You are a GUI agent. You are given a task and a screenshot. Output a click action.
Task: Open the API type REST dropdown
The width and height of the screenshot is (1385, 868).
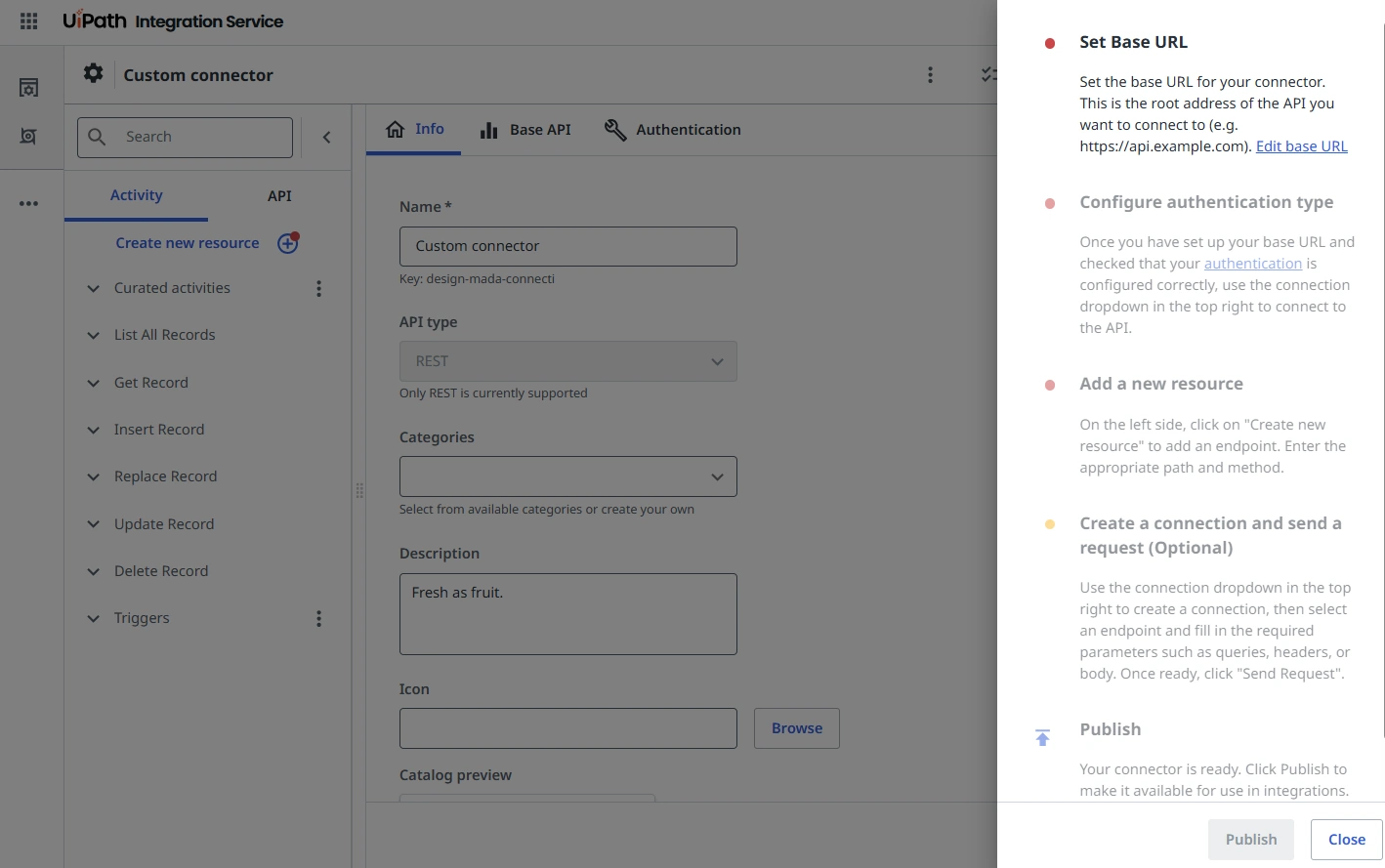coord(568,361)
